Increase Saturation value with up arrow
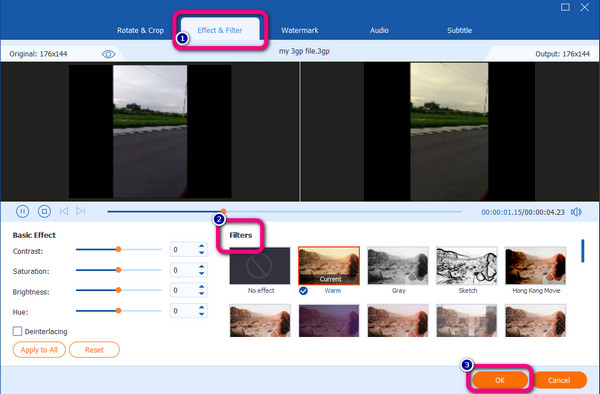Viewport: 600px width, 394px height. pyautogui.click(x=202, y=267)
